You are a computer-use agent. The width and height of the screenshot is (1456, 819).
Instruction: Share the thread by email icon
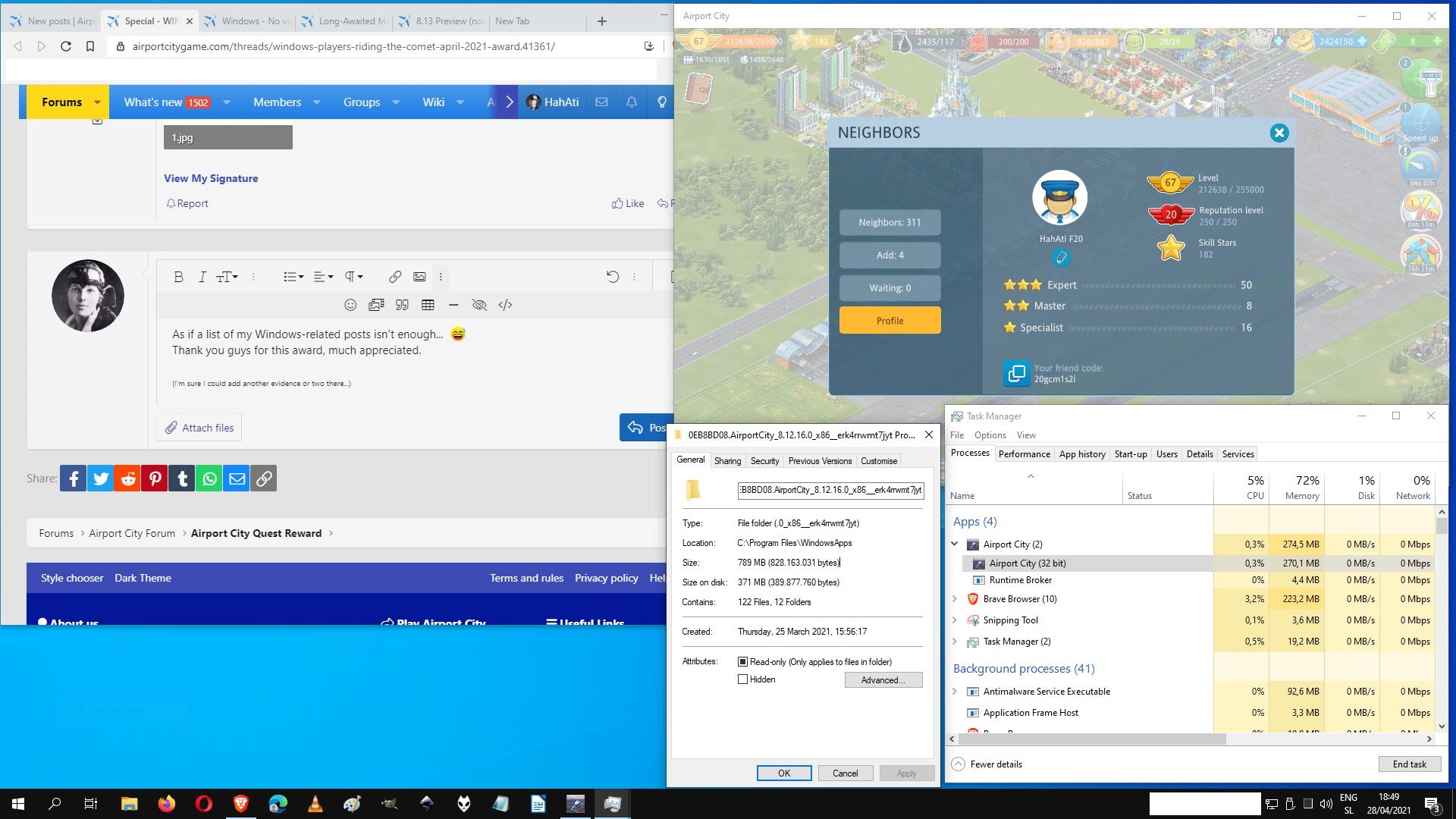tap(237, 479)
